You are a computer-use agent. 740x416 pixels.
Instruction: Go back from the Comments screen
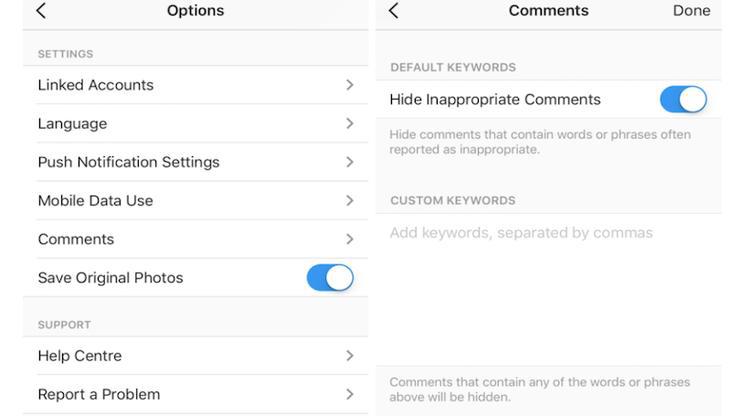(x=393, y=11)
